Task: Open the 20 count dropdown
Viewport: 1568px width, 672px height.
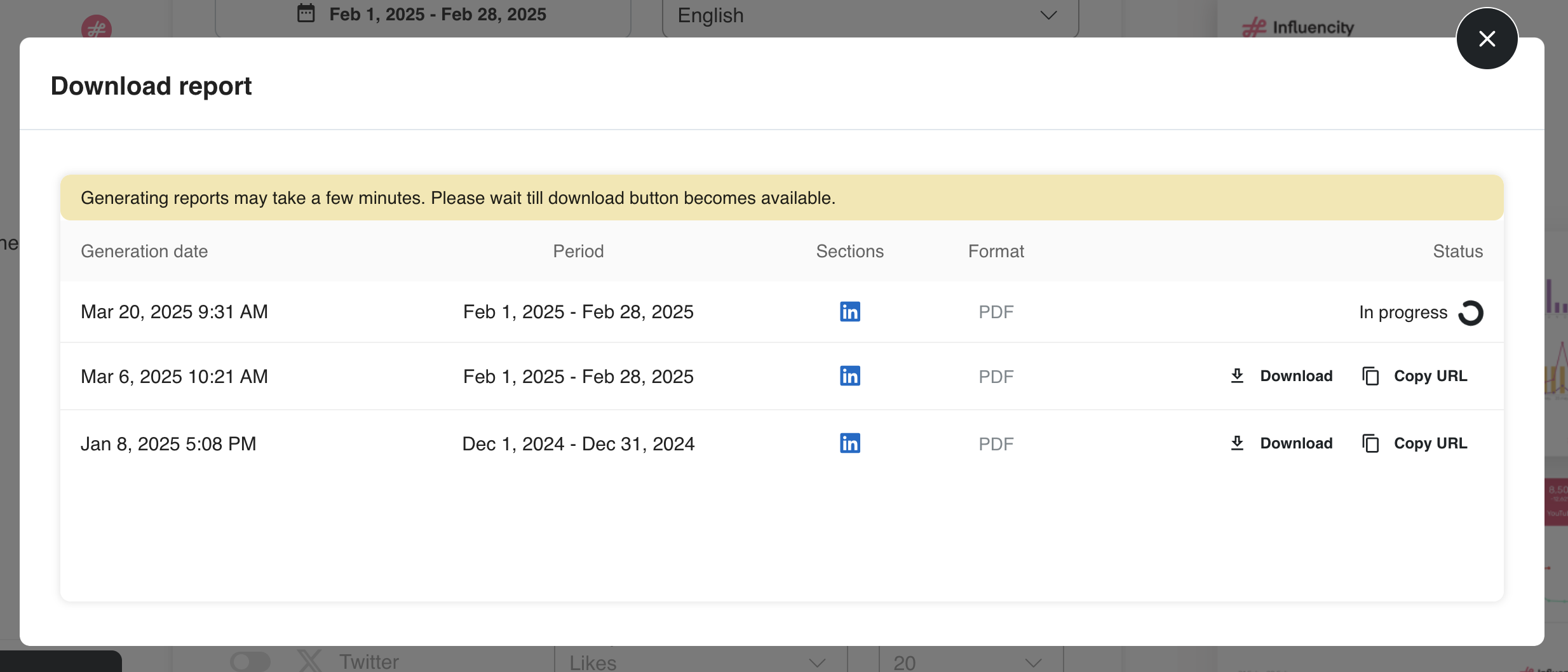Action: [969, 662]
